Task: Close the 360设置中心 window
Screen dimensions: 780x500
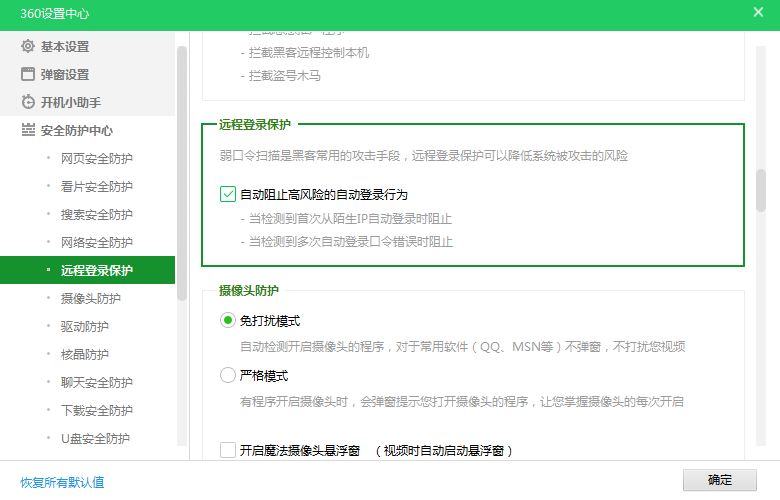Action: point(757,12)
